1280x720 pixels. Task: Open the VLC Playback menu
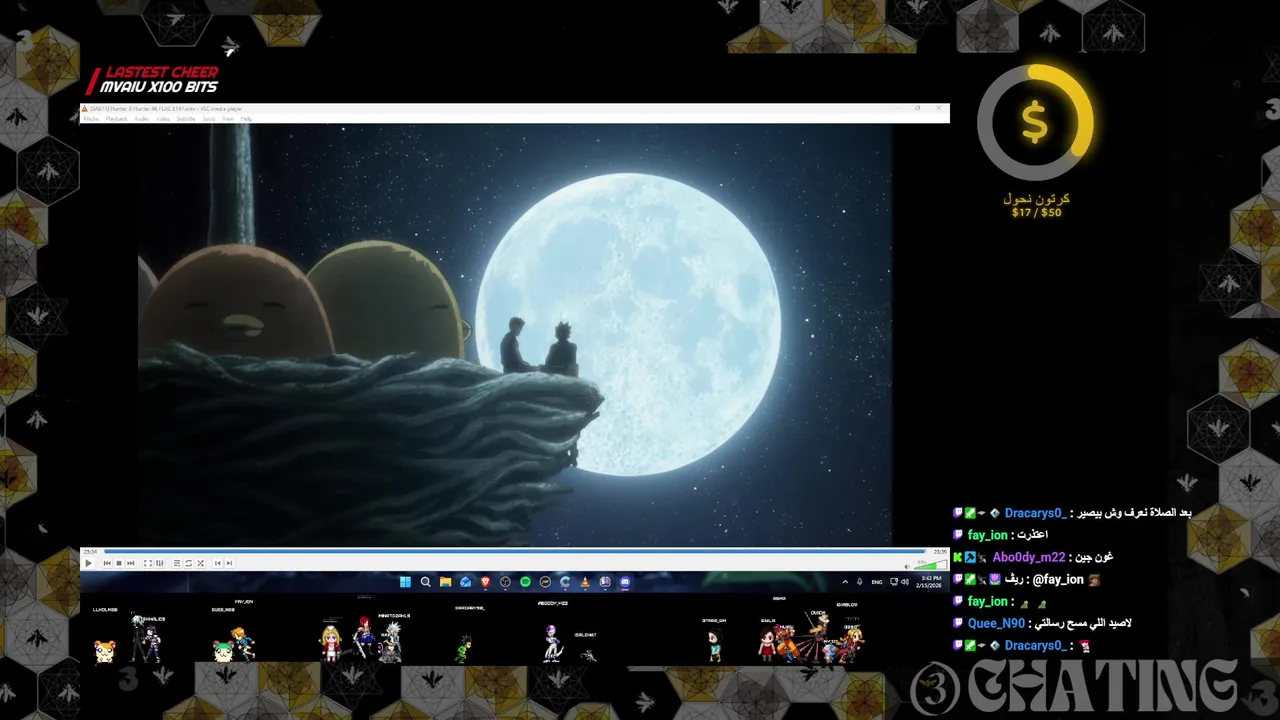tap(116, 119)
